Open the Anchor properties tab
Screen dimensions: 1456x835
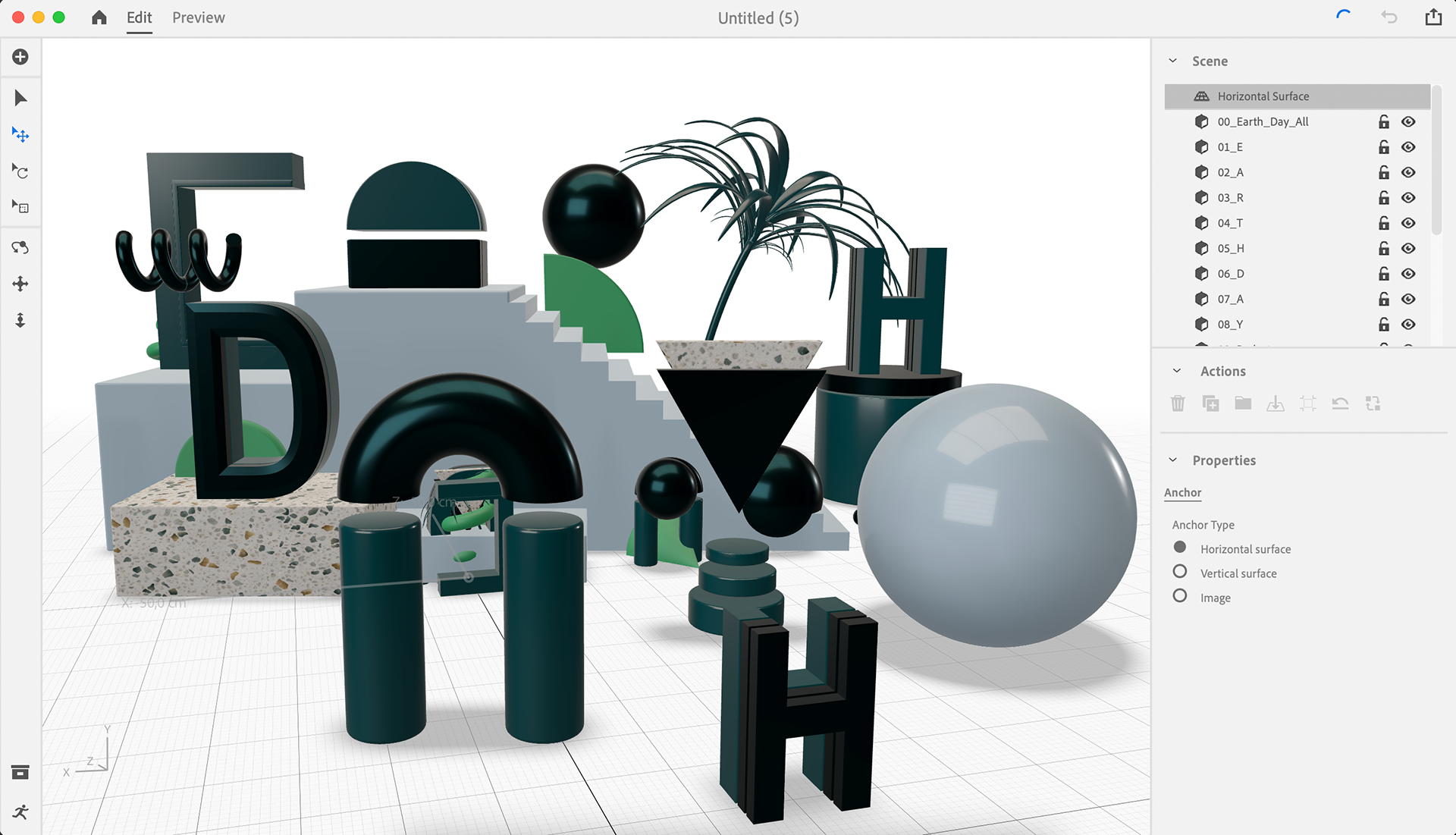coord(1182,492)
